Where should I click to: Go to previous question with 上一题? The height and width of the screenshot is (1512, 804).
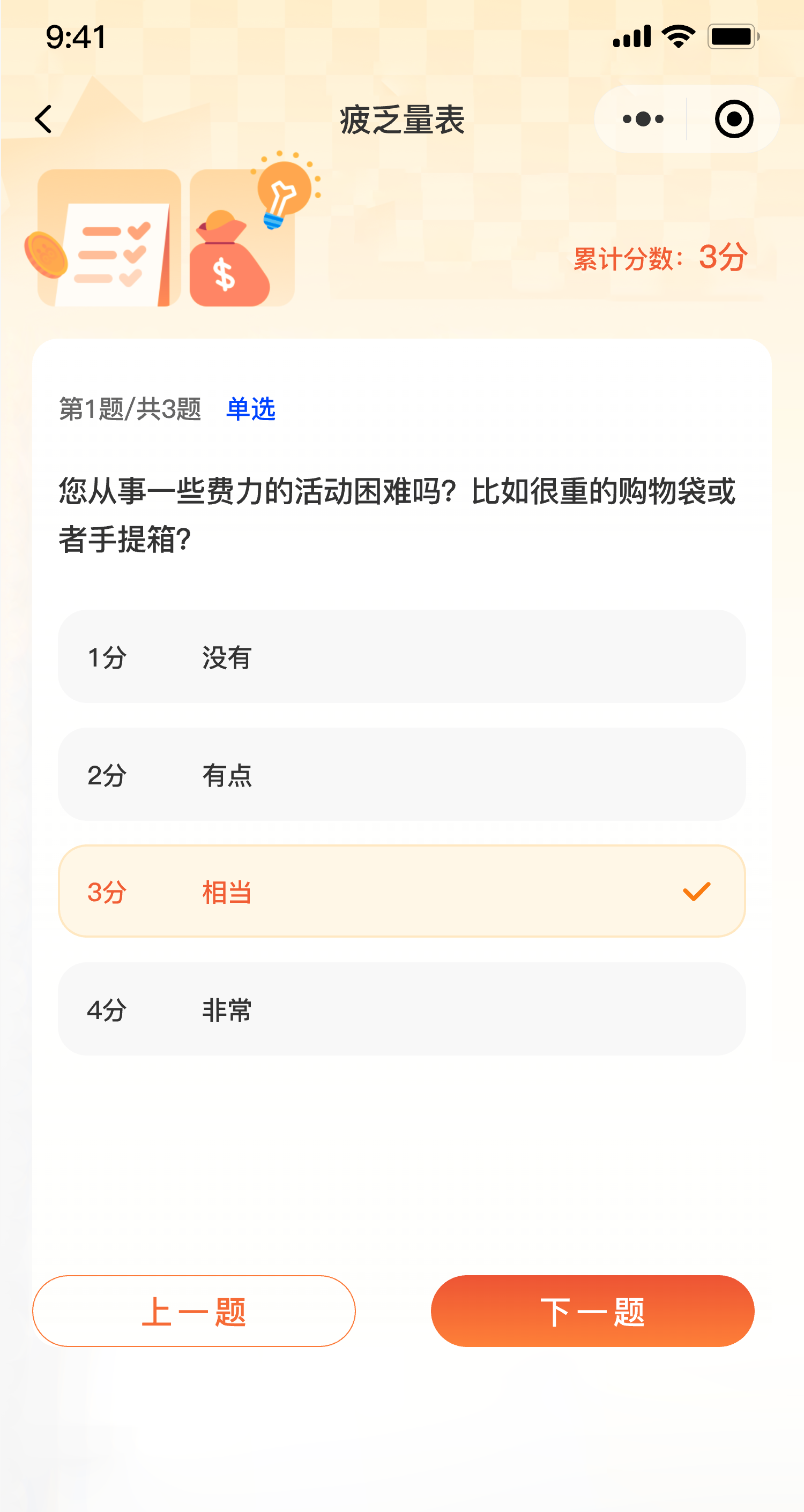(194, 1311)
